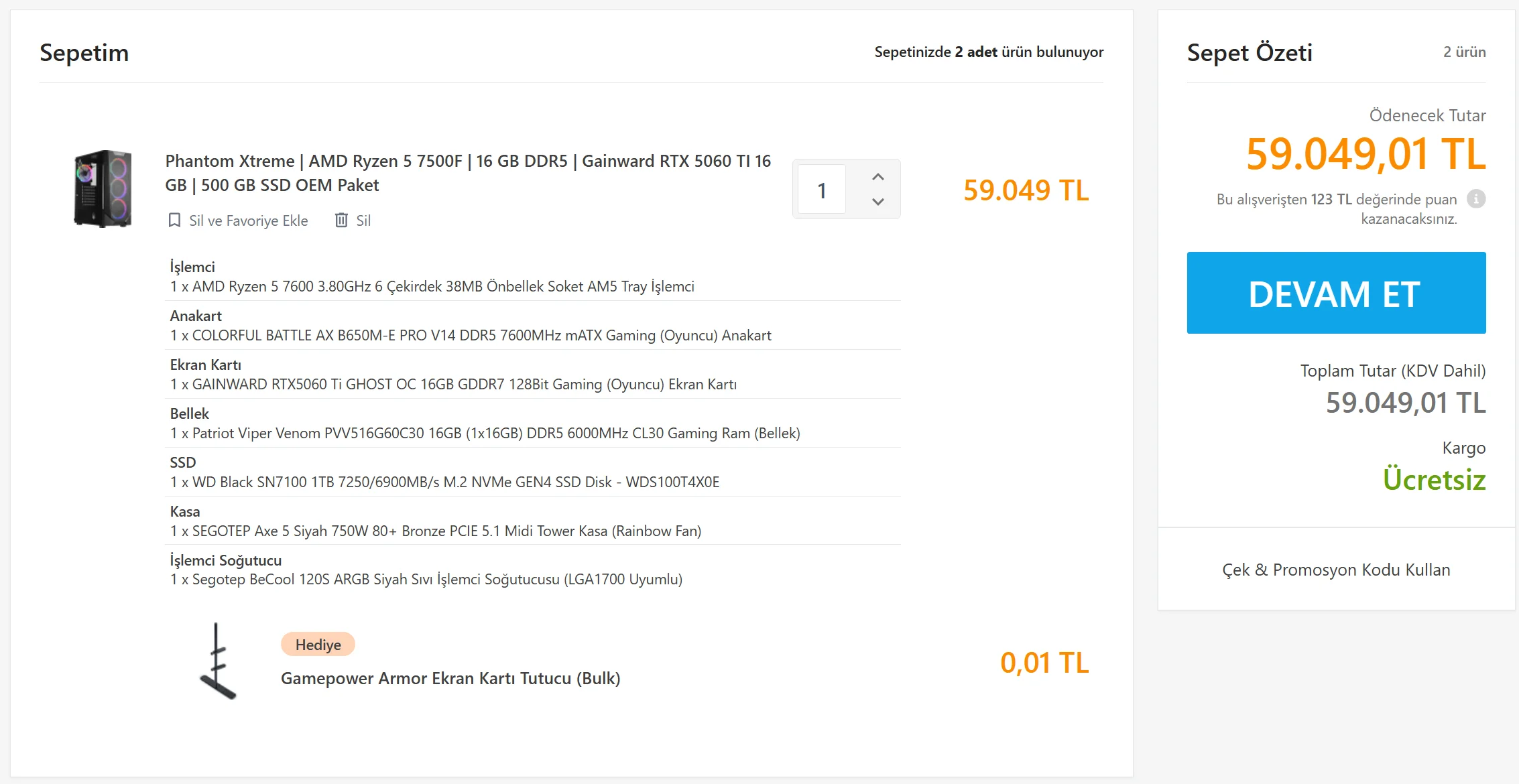This screenshot has height=784, width=1519.
Task: Select the Segotep BeCool 120S cooler line
Action: click(426, 580)
